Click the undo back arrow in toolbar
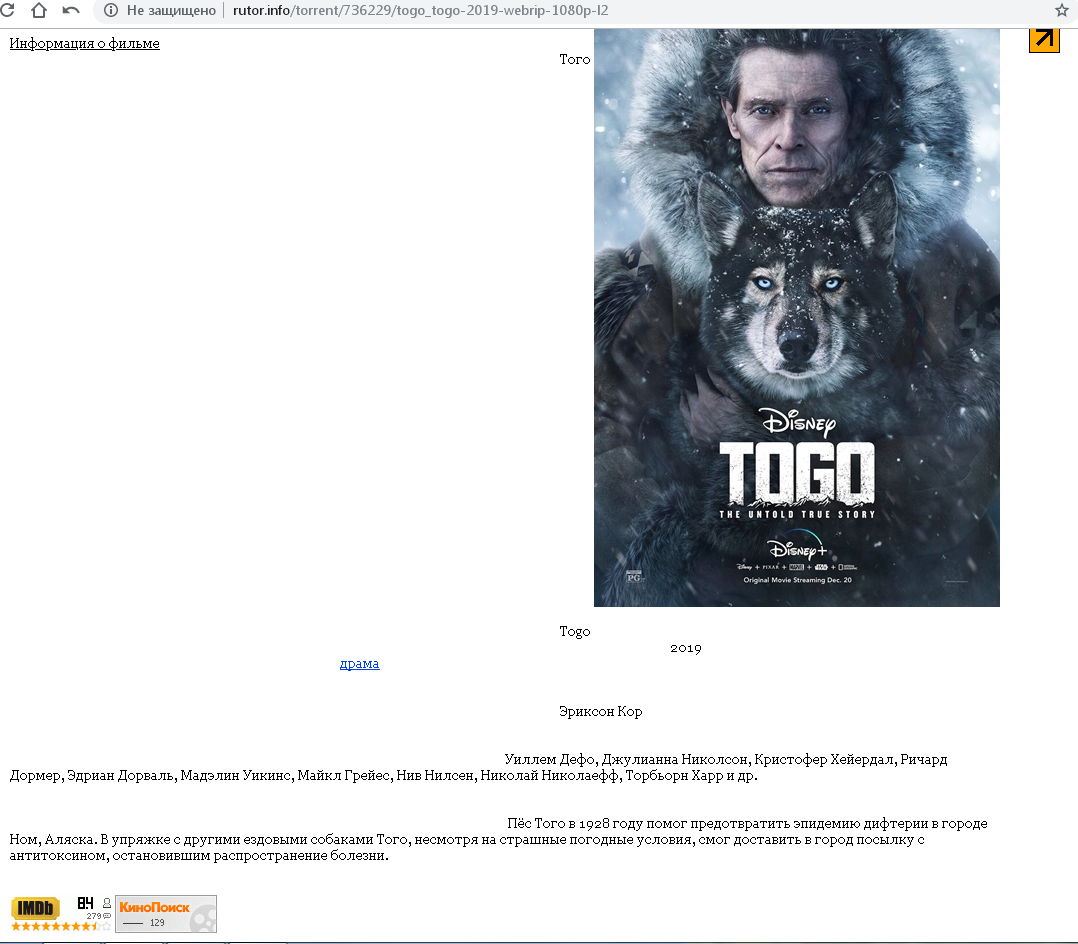The image size is (1078, 944). coord(71,10)
